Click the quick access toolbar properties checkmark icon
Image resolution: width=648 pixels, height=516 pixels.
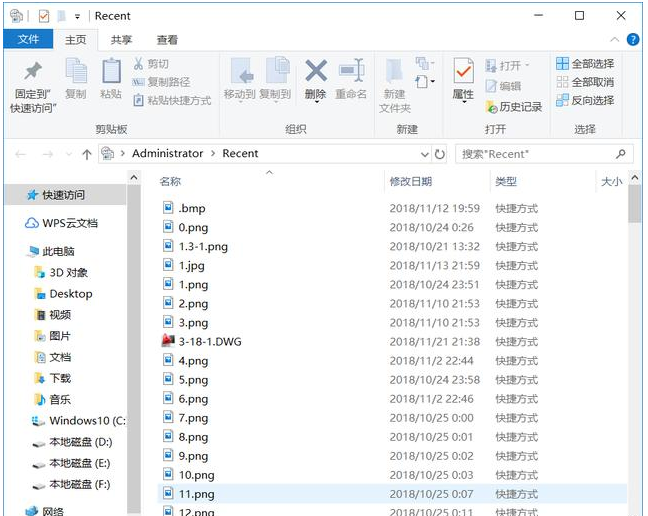click(43, 16)
